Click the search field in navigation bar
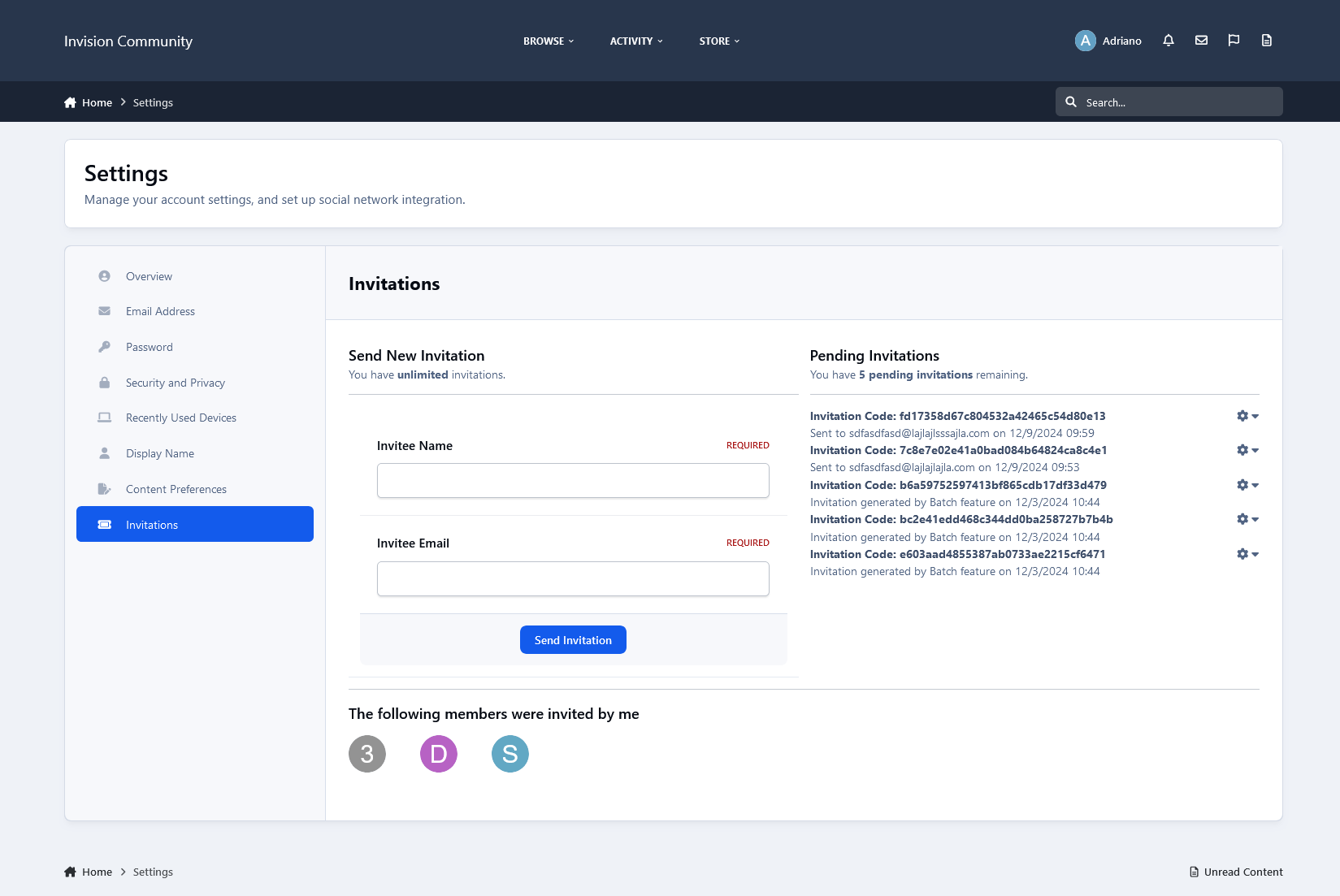Image resolution: width=1340 pixels, height=896 pixels. coord(1169,102)
